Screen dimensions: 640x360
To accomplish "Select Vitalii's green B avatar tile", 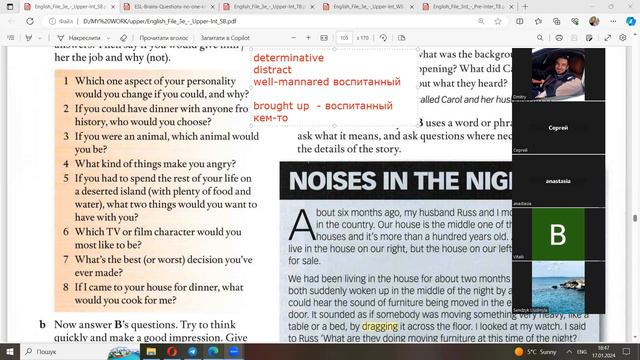I will click(x=558, y=234).
